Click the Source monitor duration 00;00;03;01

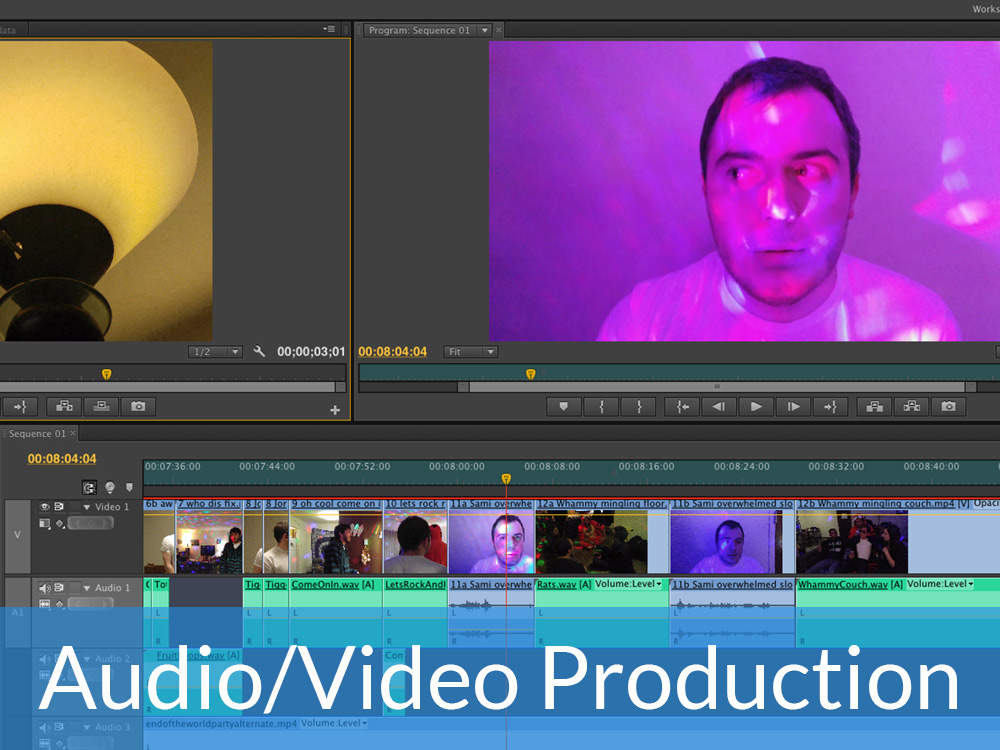click(311, 351)
